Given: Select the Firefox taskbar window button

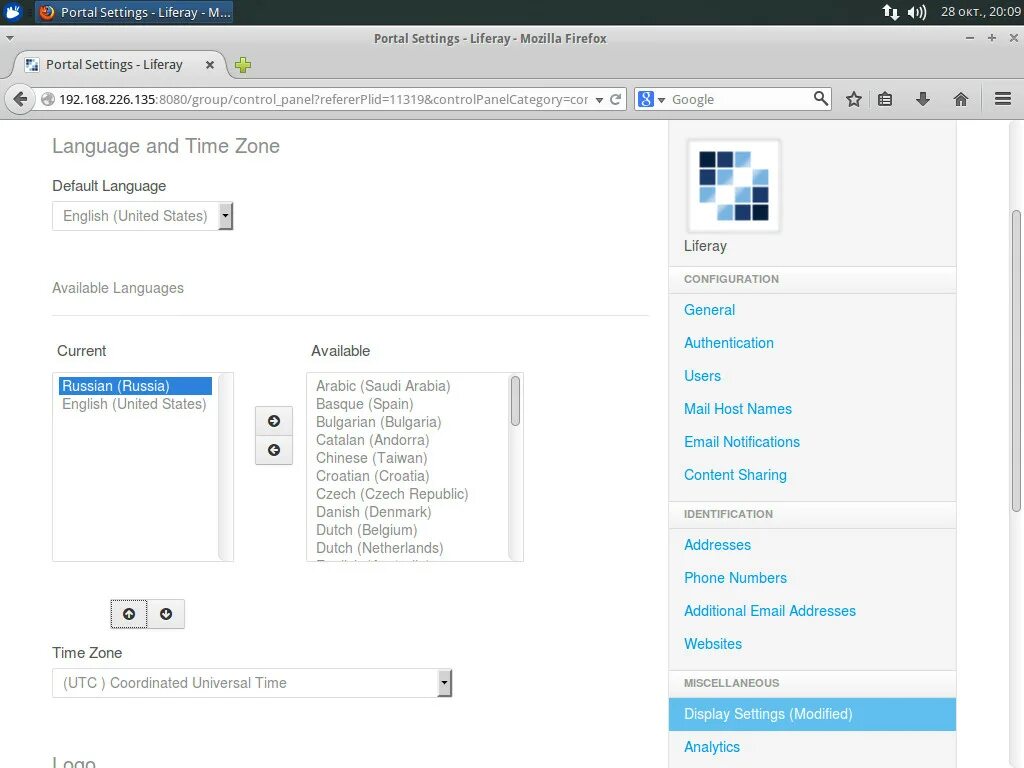Looking at the screenshot, I should pos(135,12).
